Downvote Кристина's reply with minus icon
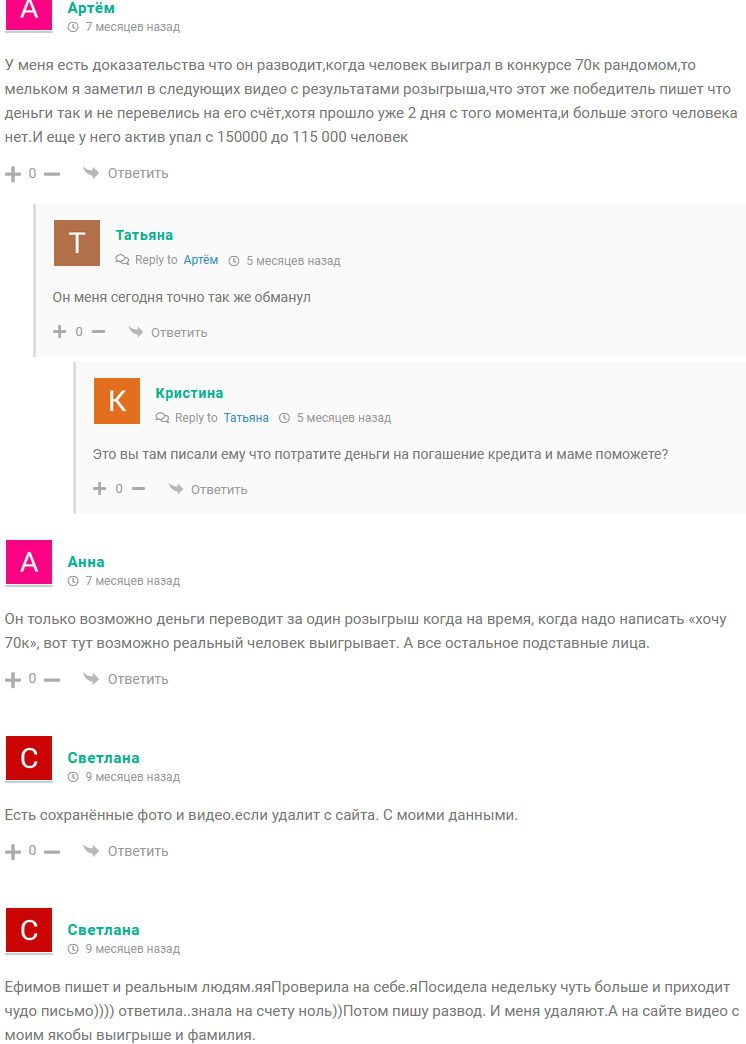 [139, 489]
